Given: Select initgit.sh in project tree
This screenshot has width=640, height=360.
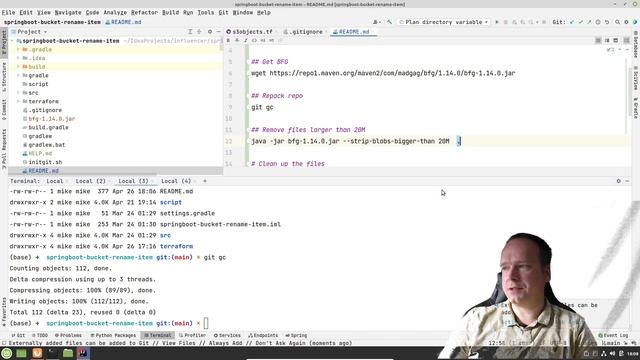Looking at the screenshot, I should [45, 162].
